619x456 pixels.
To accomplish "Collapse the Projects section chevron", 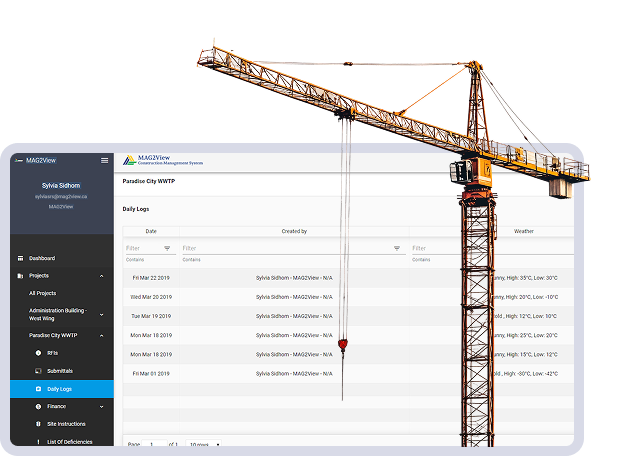I will pyautogui.click(x=101, y=275).
